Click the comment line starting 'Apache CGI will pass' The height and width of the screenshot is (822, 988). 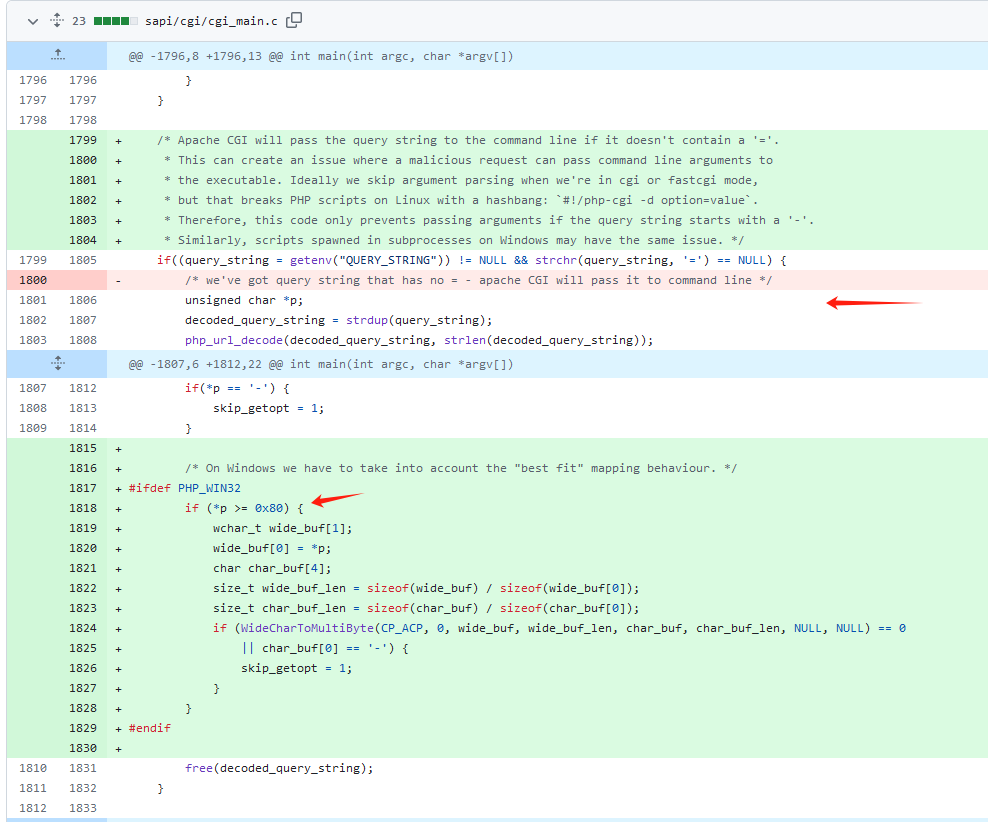pyautogui.click(x=468, y=140)
